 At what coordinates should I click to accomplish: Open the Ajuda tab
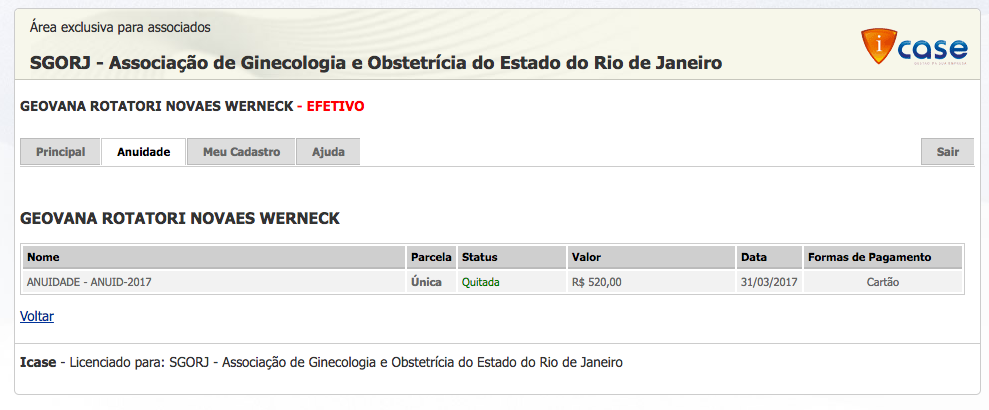(x=328, y=152)
